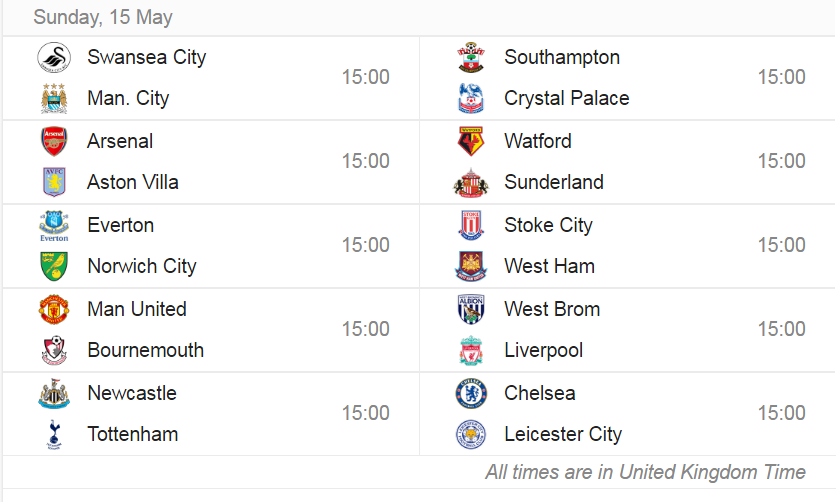Click the Arsenal club crest
This screenshot has height=502, width=836.
(54, 141)
